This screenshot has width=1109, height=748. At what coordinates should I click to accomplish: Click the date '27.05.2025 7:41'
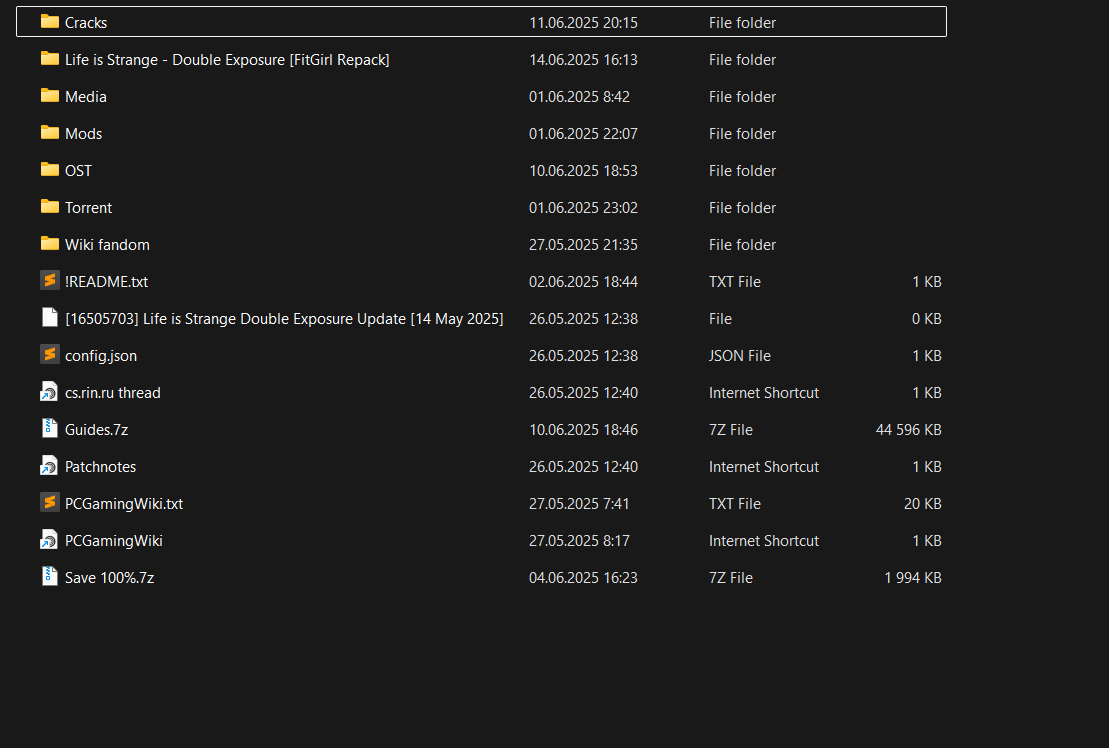coord(579,504)
